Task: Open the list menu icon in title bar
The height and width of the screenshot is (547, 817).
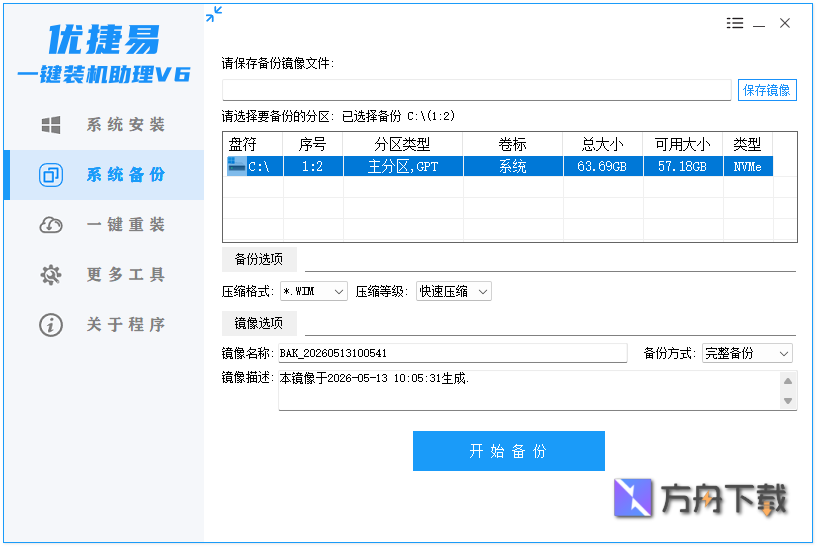Action: pos(735,23)
